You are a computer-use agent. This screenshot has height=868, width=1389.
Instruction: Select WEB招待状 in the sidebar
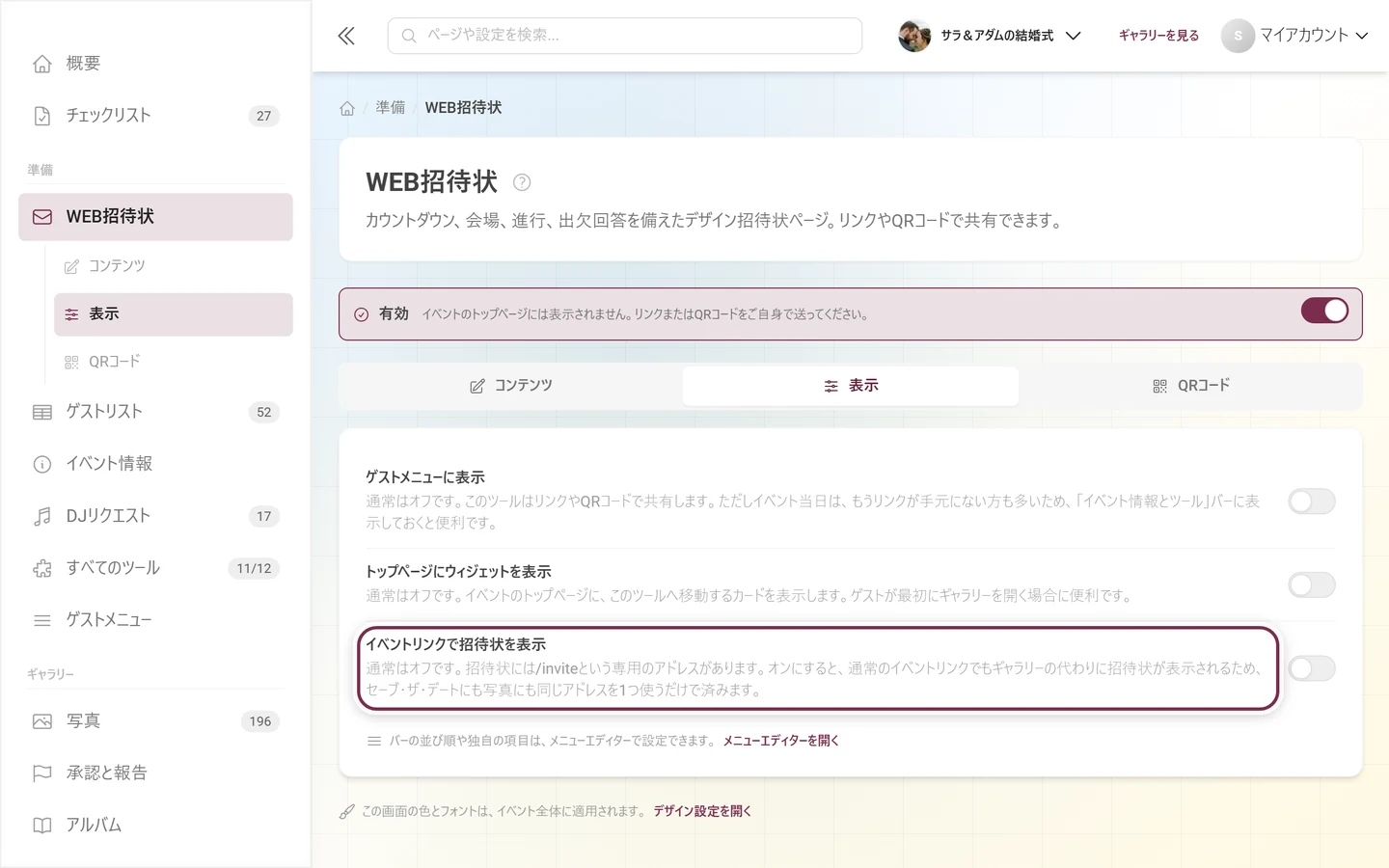click(x=155, y=217)
